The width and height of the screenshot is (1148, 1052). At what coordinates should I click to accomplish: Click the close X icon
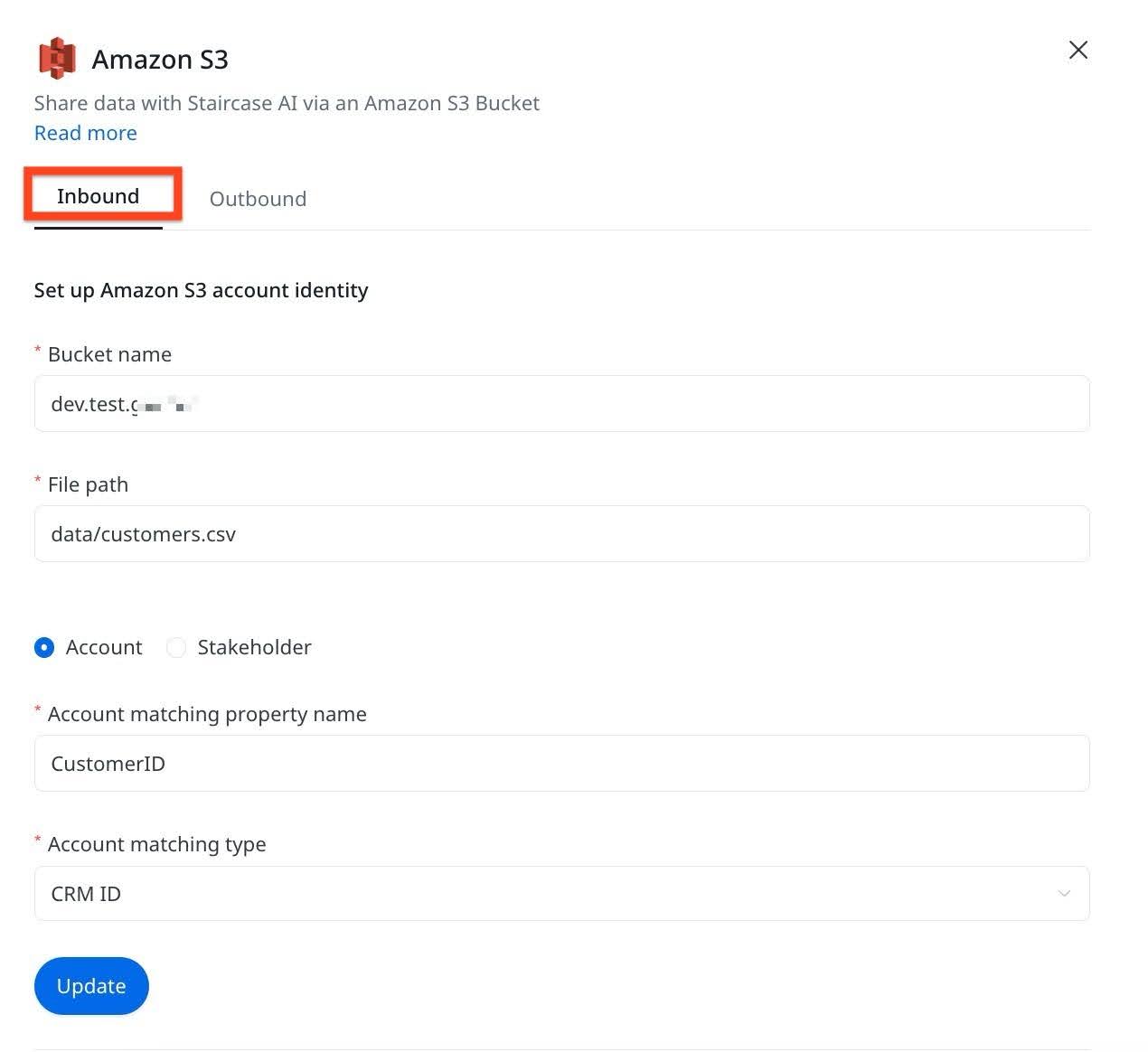coord(1077,51)
